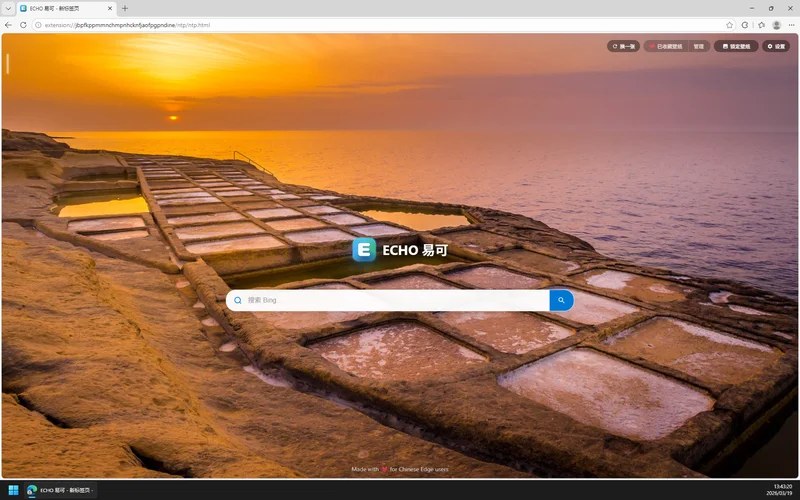Expand the tab actions dropdown arrow
This screenshot has height=500, width=800.
8,8
